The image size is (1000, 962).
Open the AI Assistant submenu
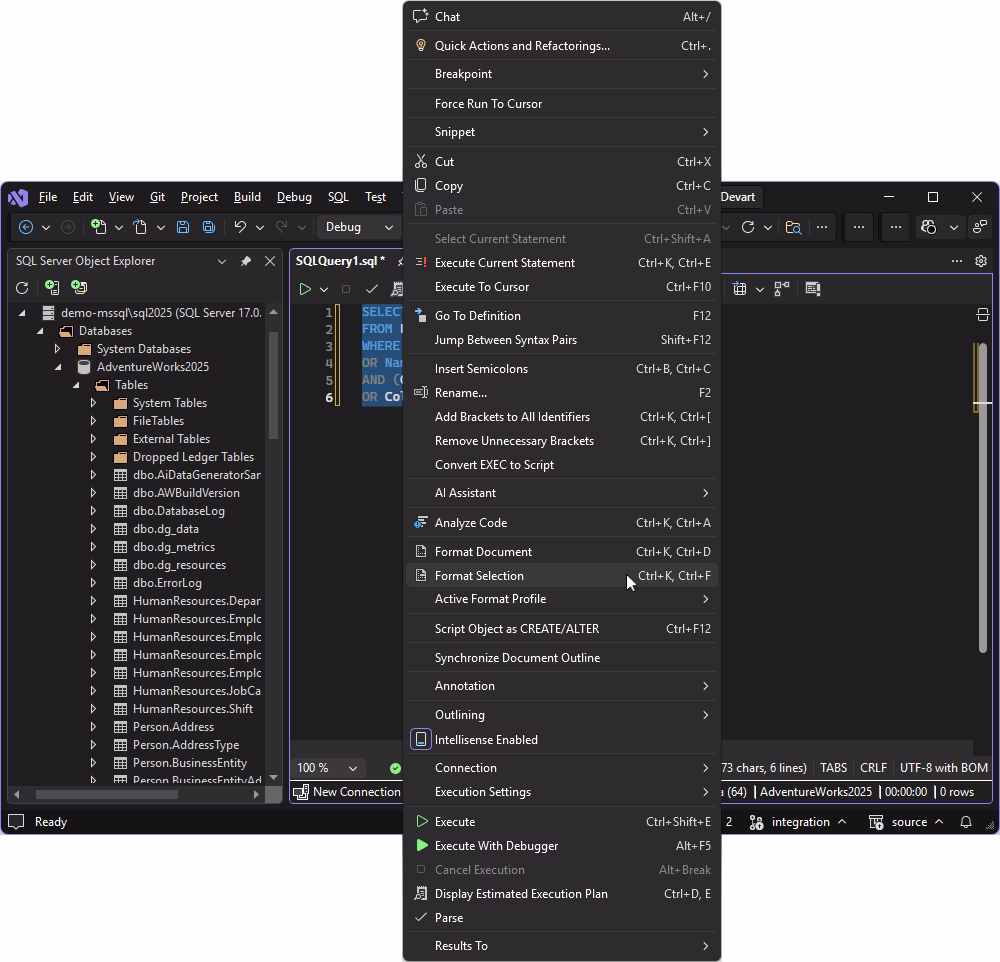tap(562, 492)
